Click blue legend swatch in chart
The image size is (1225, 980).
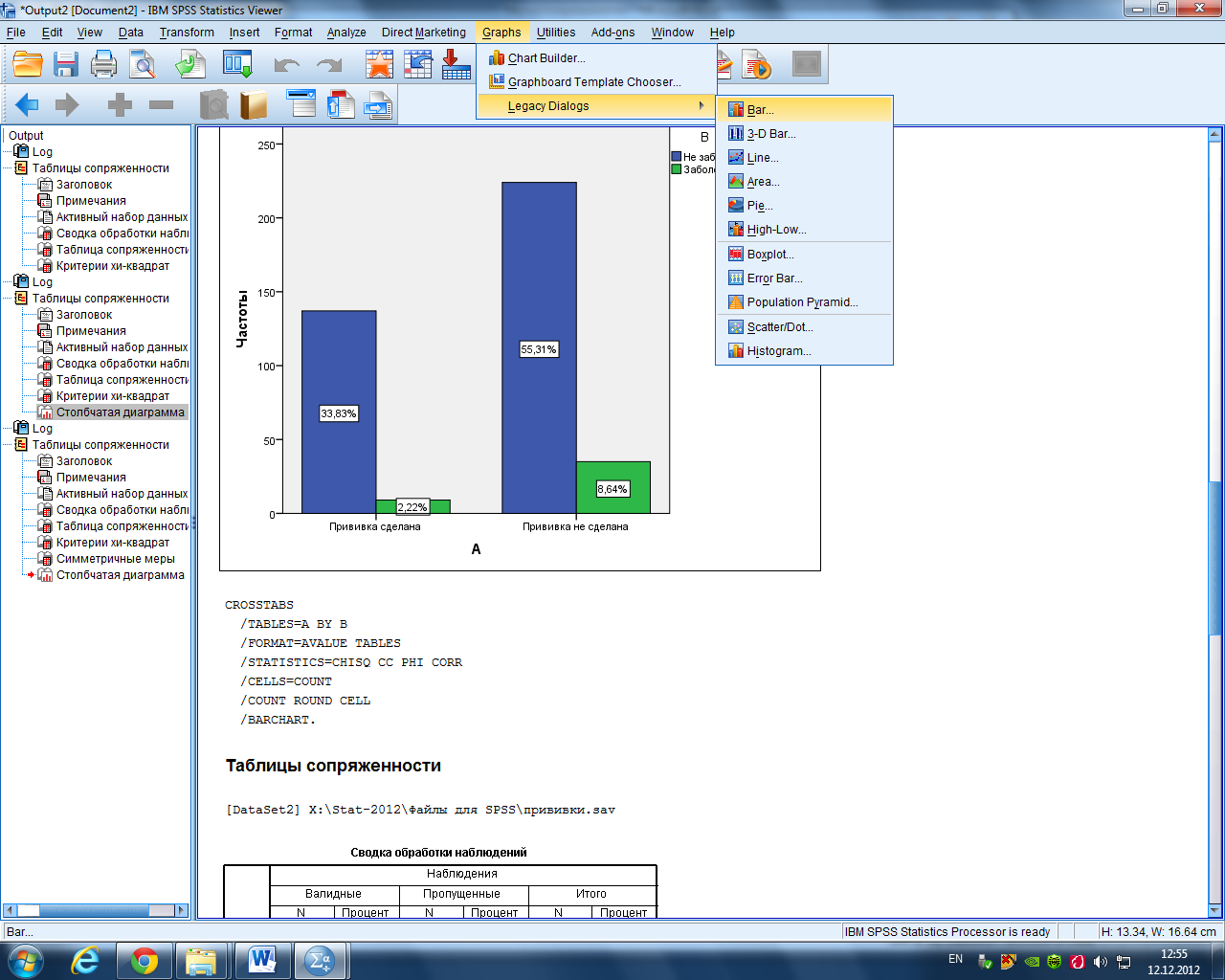click(x=676, y=157)
